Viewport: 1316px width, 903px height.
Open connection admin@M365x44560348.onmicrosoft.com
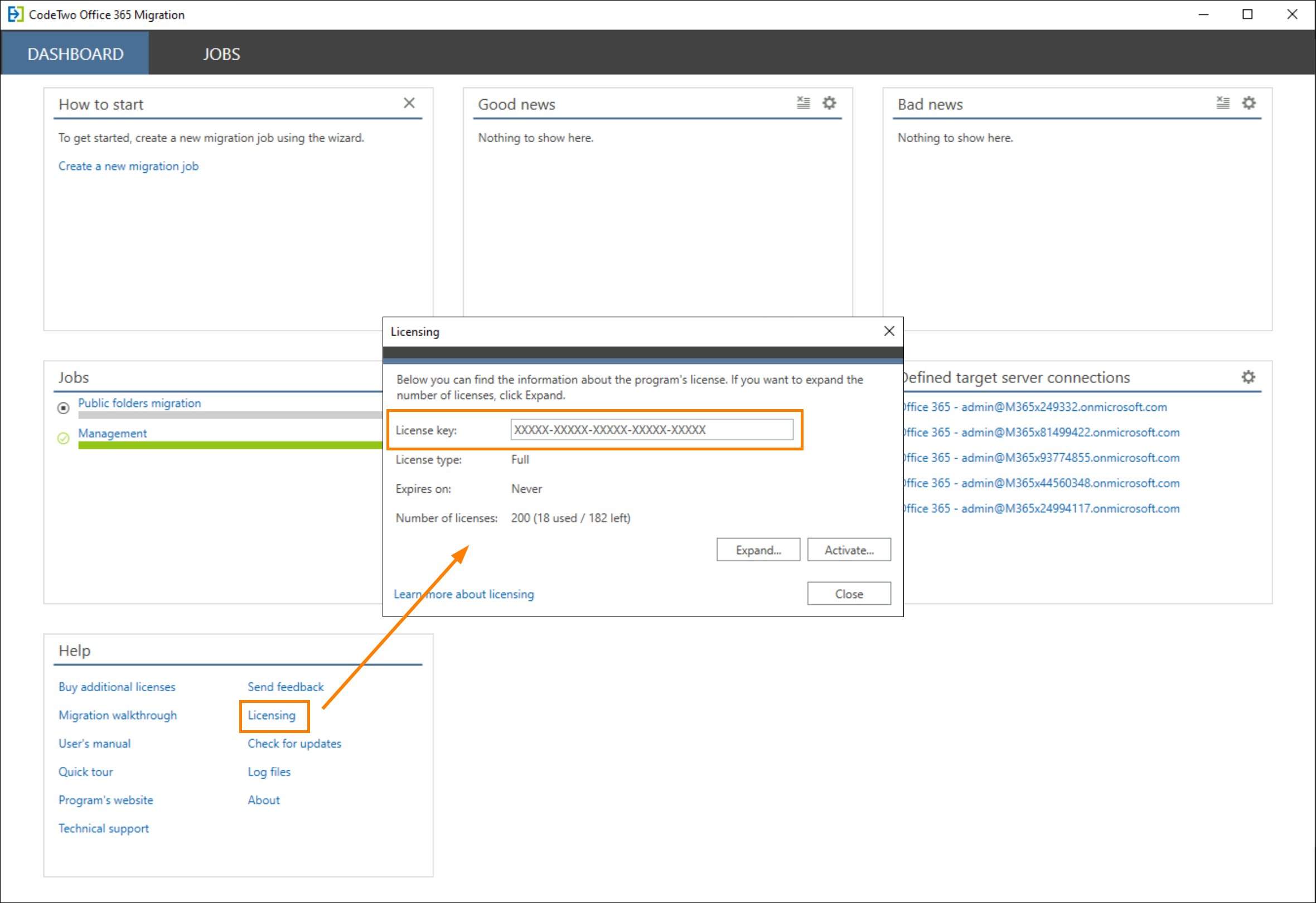1041,483
